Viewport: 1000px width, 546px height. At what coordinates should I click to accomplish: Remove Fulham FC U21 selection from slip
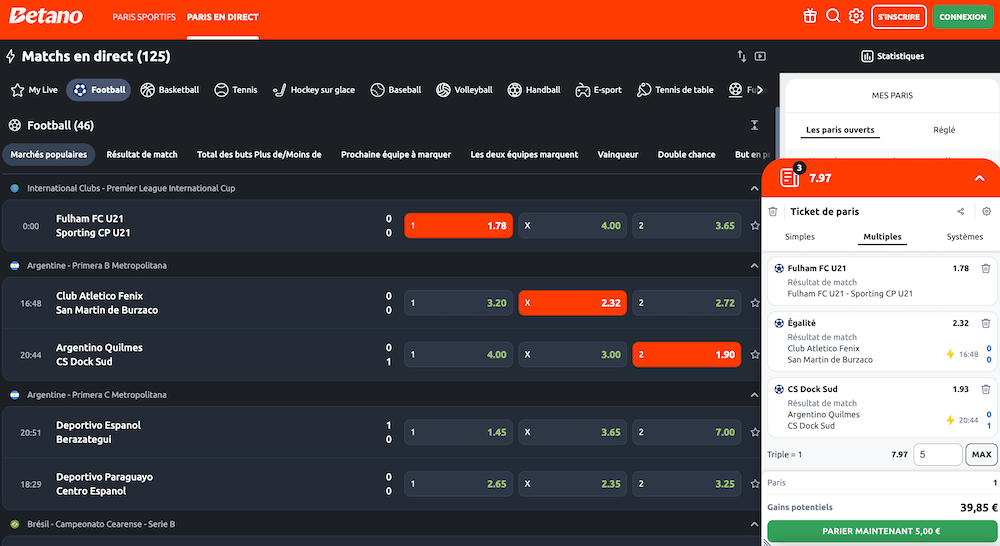[985, 269]
